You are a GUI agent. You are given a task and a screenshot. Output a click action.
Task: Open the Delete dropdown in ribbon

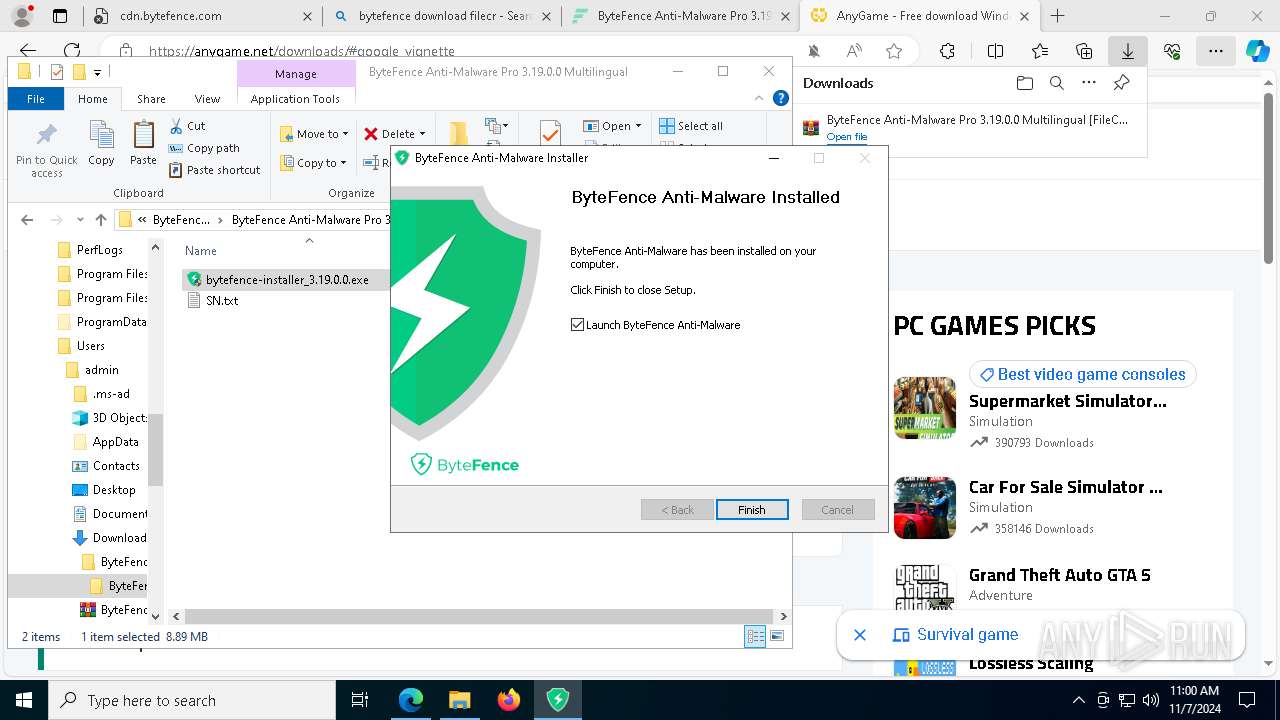395,134
